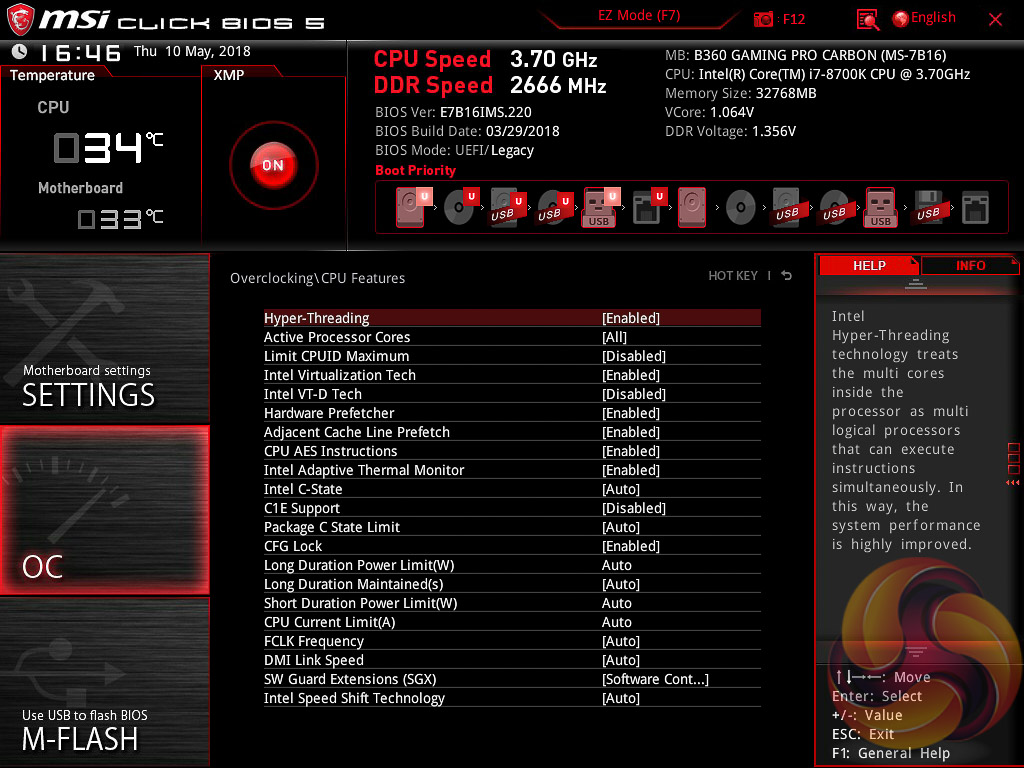Click the Boot Priority label

tap(415, 170)
